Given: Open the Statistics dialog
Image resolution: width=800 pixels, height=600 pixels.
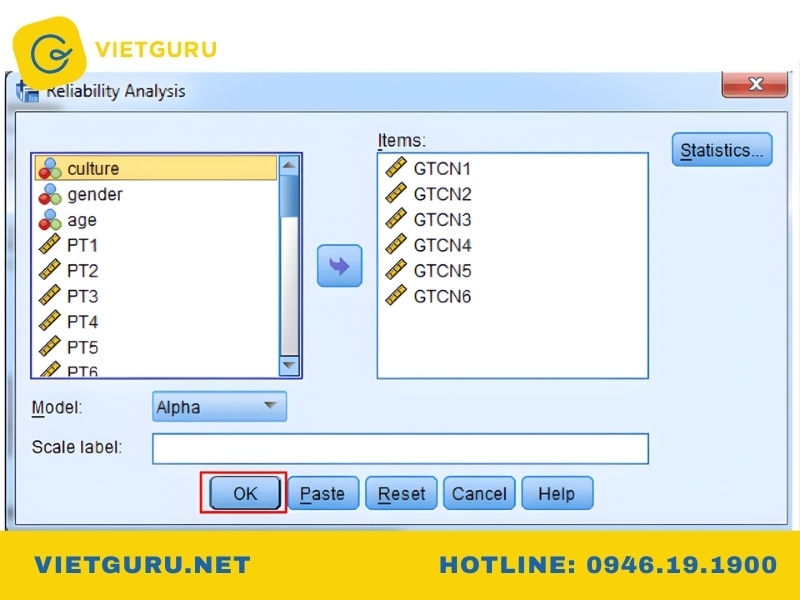Looking at the screenshot, I should tap(722, 149).
